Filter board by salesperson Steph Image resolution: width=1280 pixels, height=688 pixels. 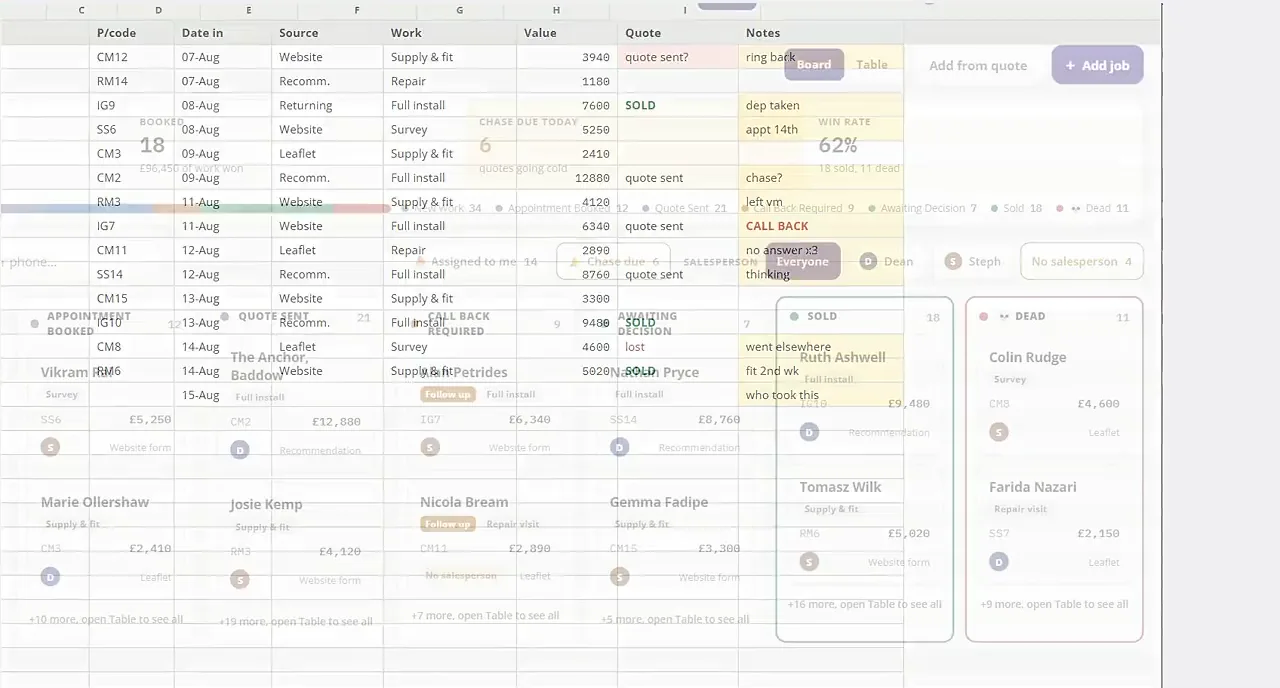(973, 262)
